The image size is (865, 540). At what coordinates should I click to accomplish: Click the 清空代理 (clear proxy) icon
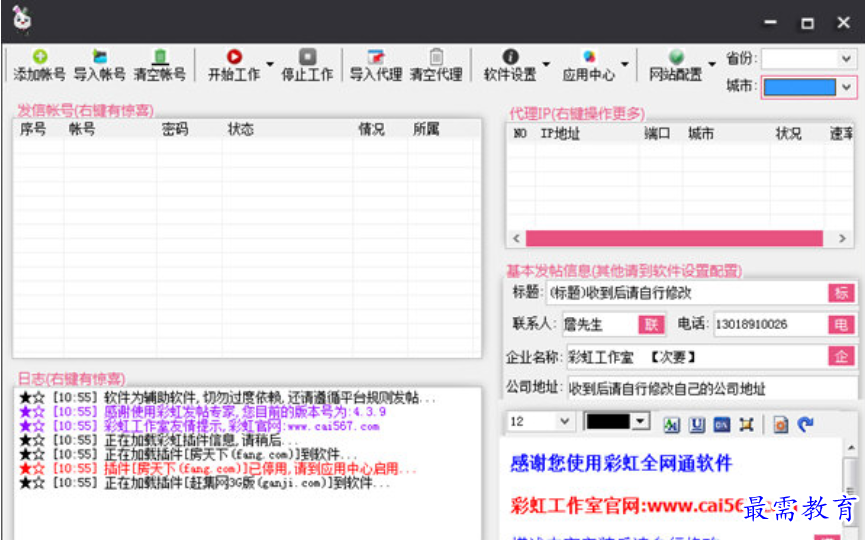[436, 58]
